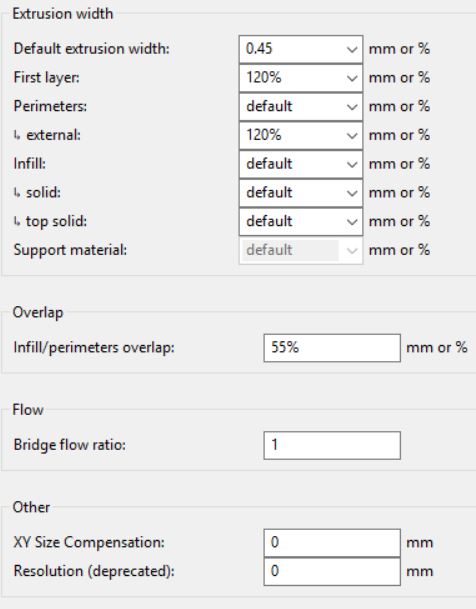Open the Perimeters width dropdown arrow
This screenshot has height=609, width=476.
[x=352, y=107]
